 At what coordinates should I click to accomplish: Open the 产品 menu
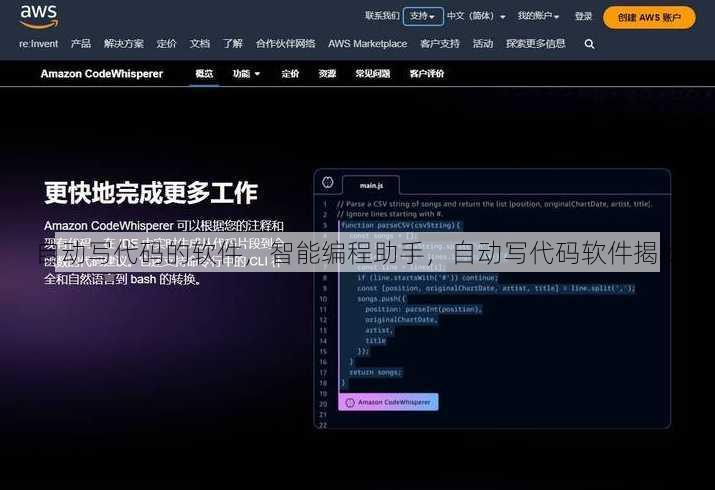click(x=81, y=44)
